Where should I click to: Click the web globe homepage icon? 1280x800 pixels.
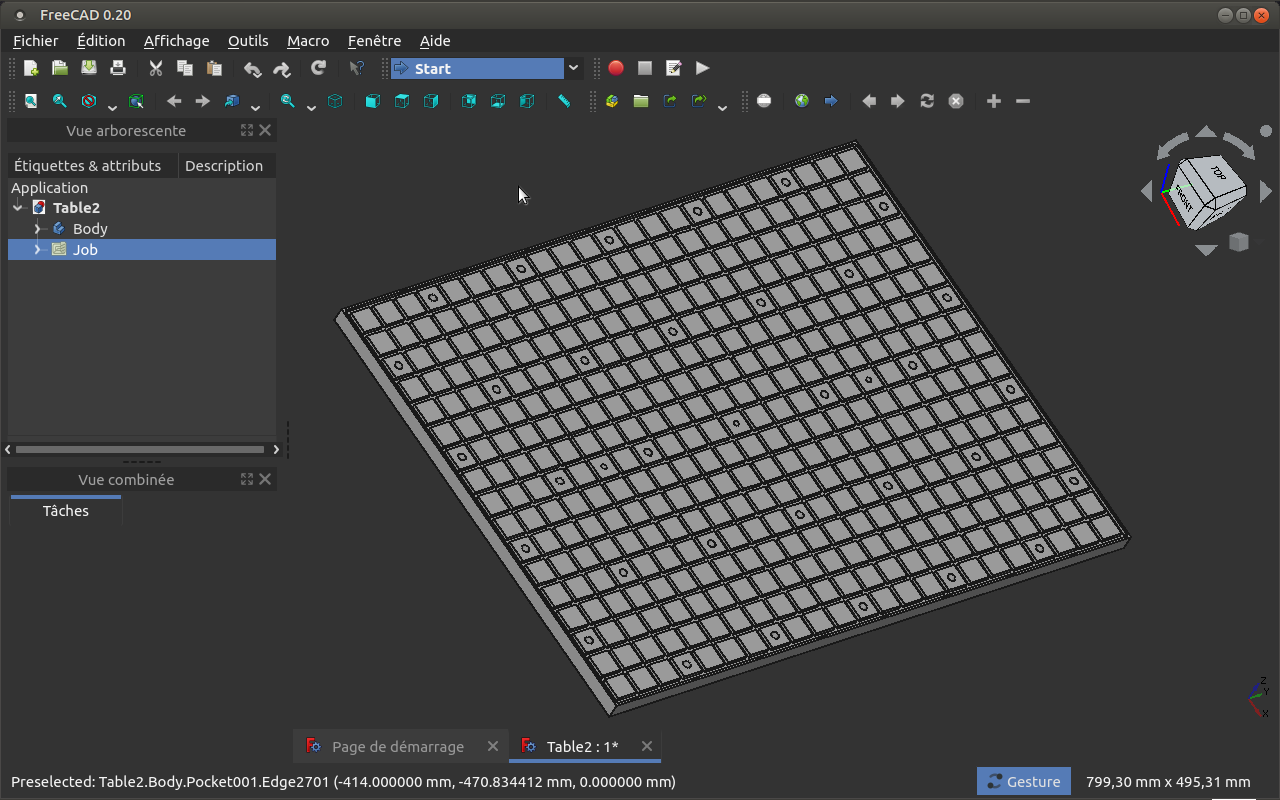click(802, 101)
